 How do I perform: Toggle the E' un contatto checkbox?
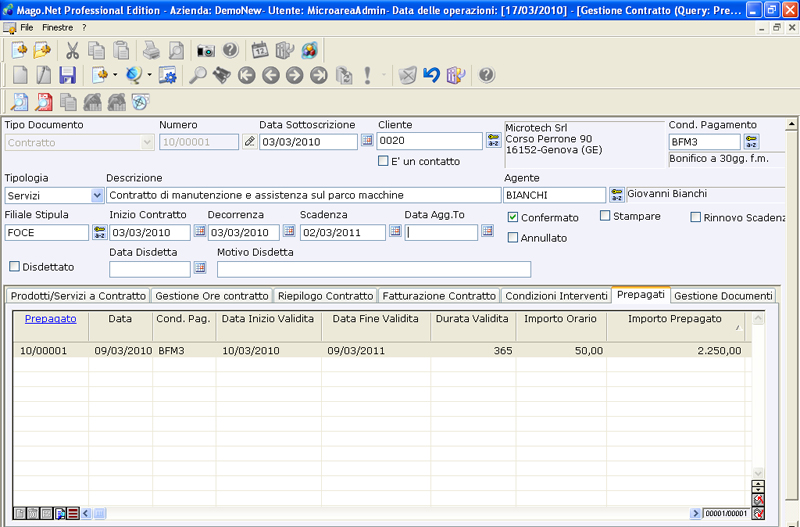[383, 161]
